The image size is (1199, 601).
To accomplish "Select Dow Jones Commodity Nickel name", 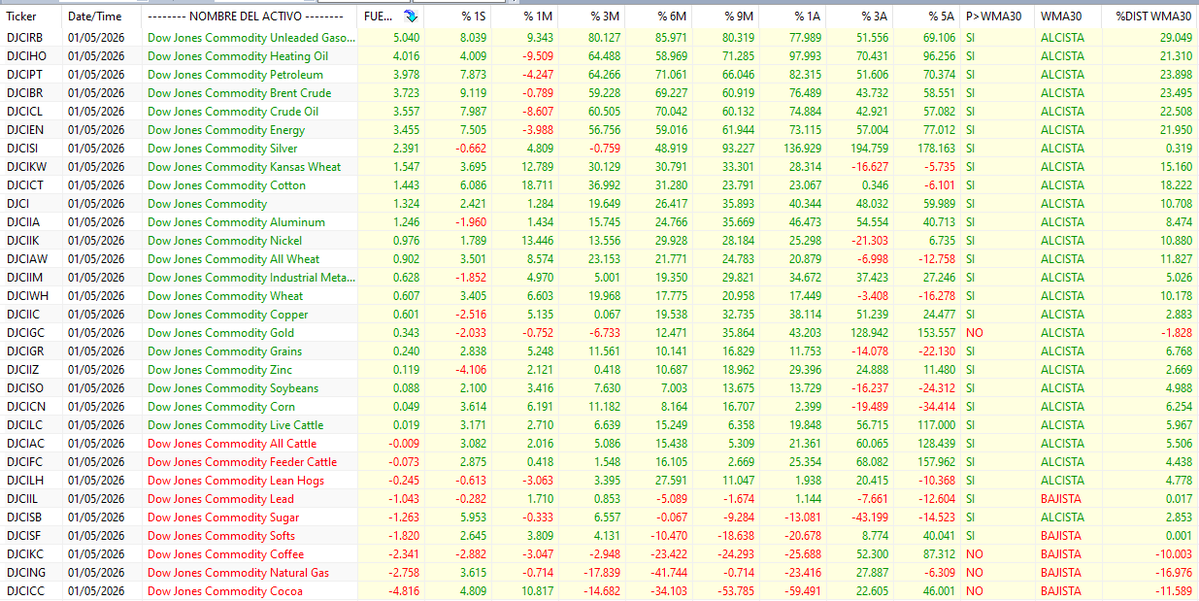I will click(x=226, y=240).
